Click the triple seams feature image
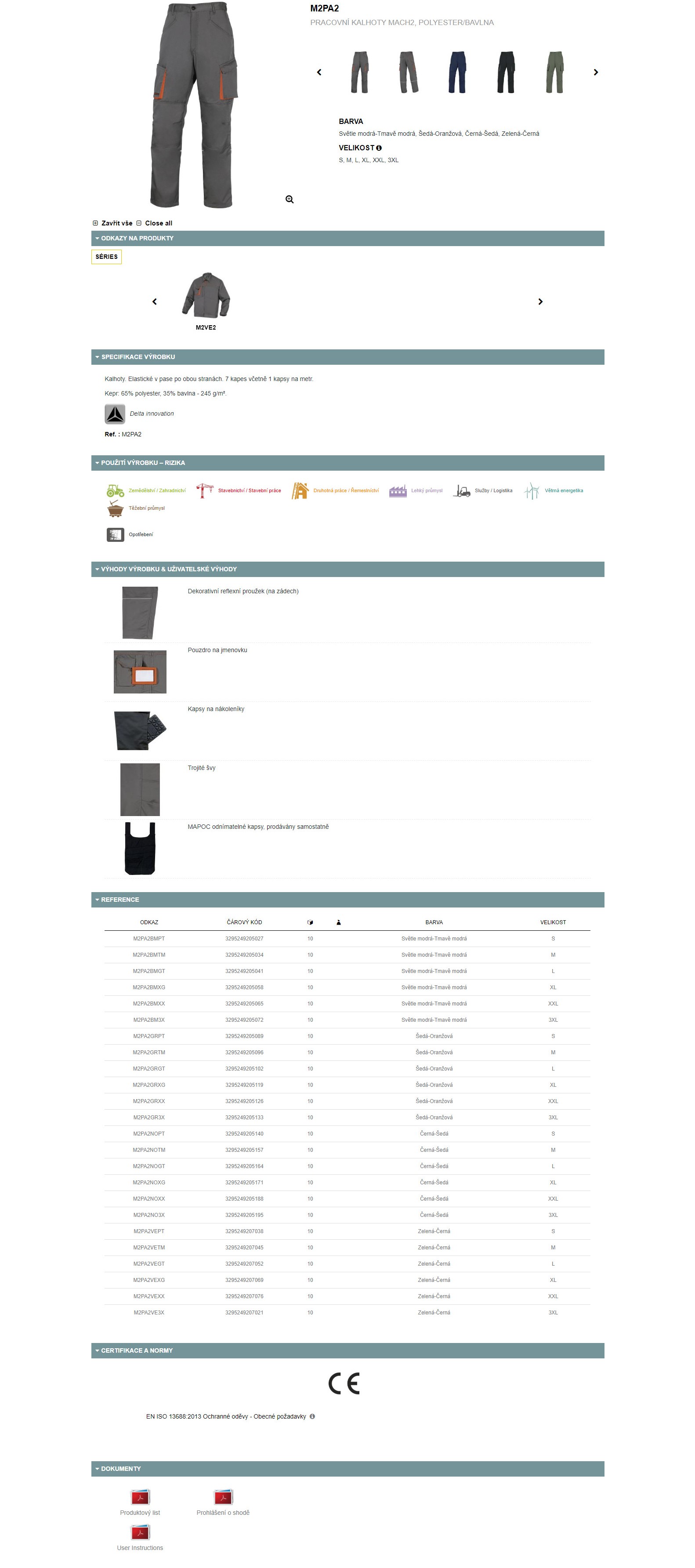 (x=140, y=789)
